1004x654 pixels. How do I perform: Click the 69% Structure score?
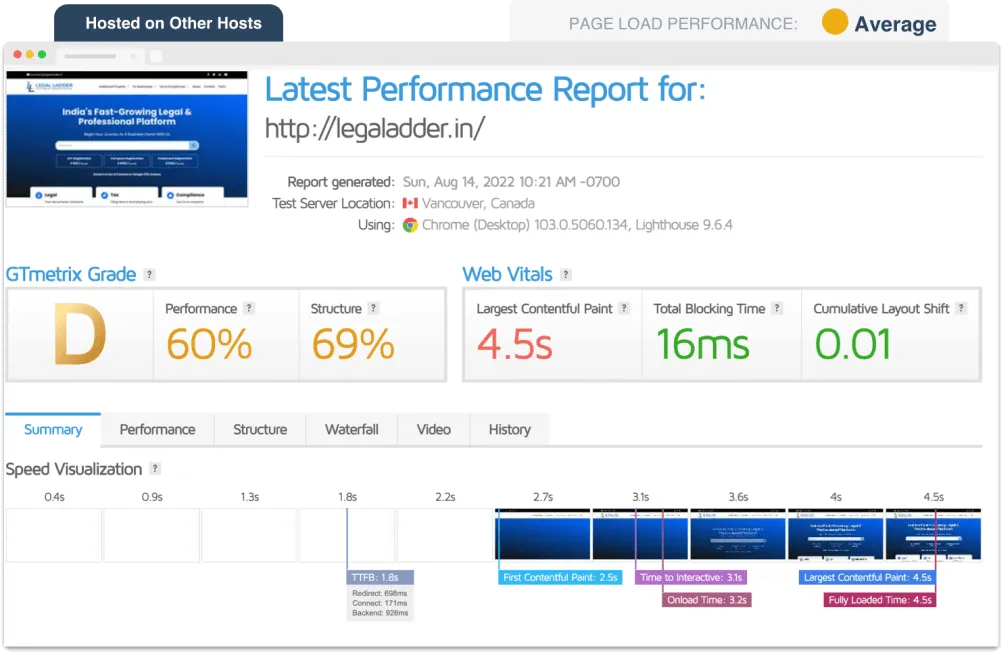click(x=353, y=345)
